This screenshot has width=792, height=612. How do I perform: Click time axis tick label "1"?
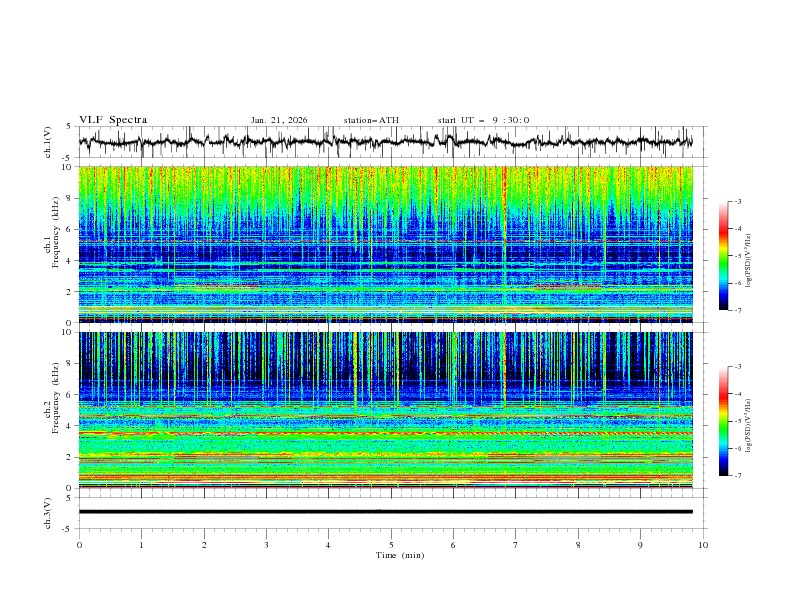tap(141, 545)
